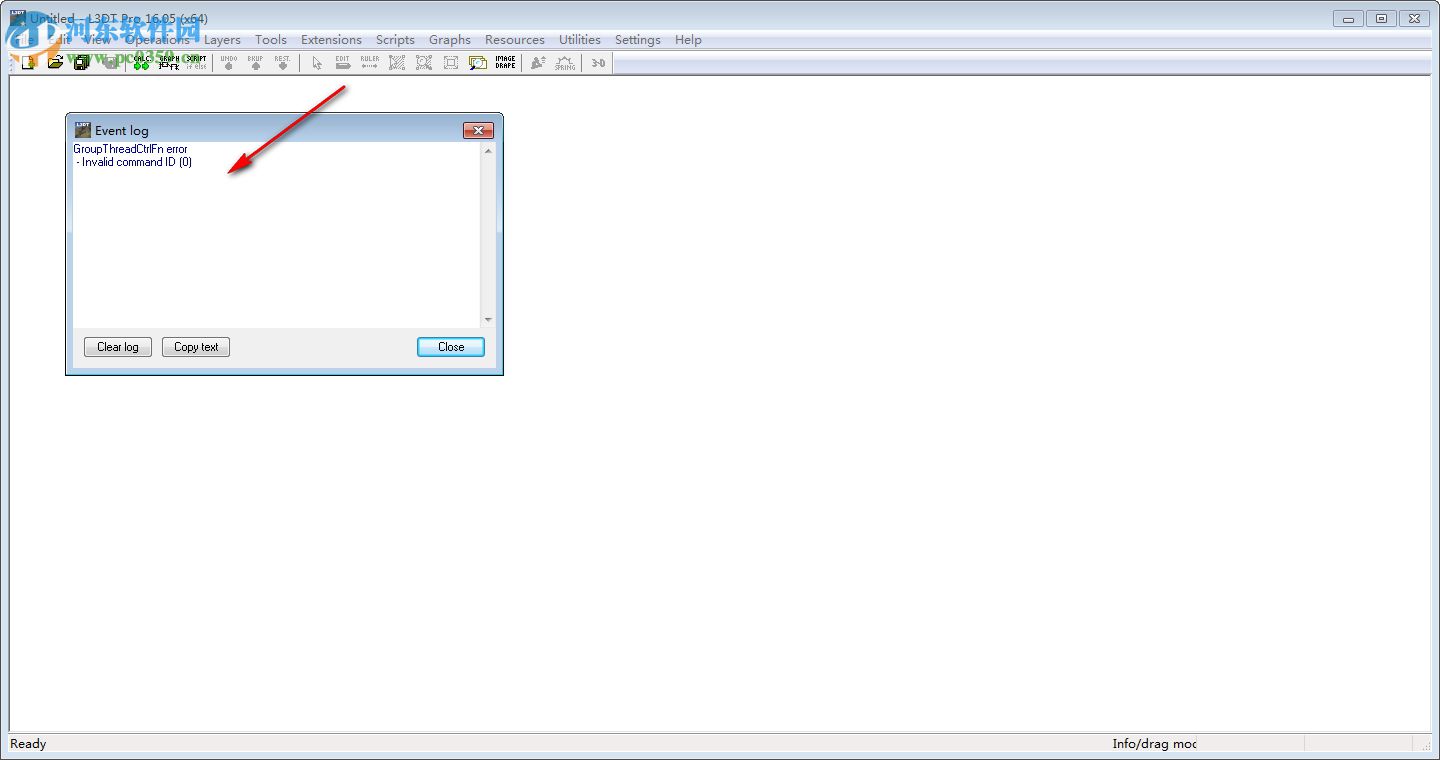The width and height of the screenshot is (1440, 760).
Task: Open the Scripts menu
Action: click(x=395, y=40)
